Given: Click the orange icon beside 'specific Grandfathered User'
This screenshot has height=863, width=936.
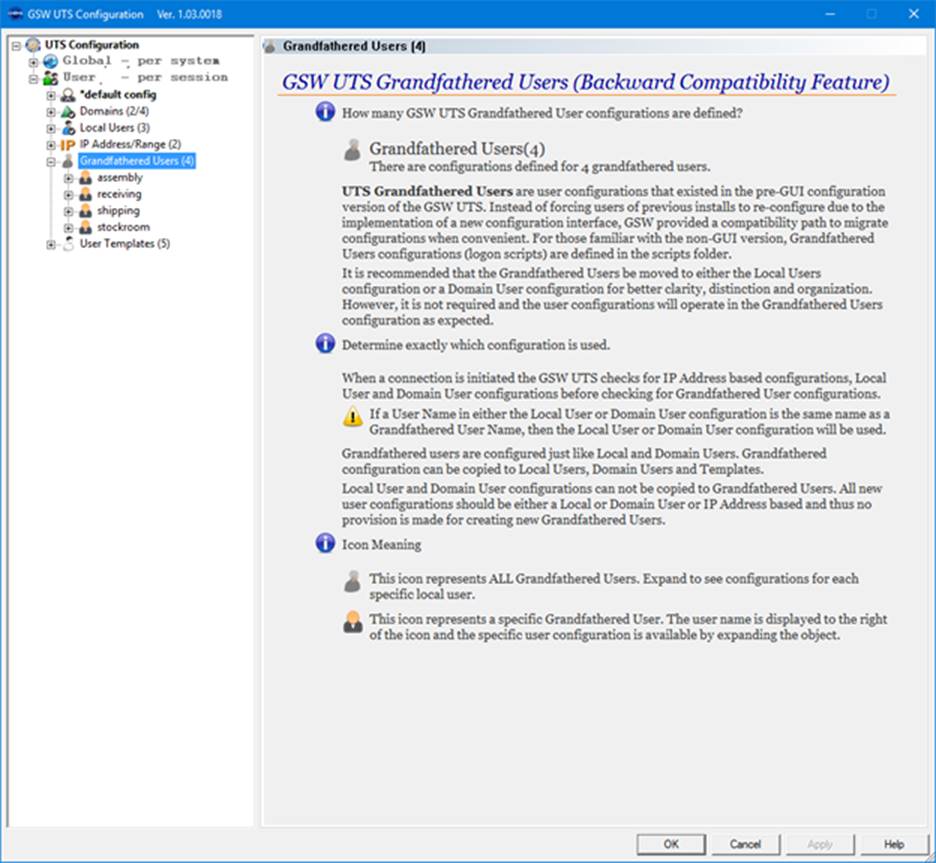Looking at the screenshot, I should click(x=353, y=622).
